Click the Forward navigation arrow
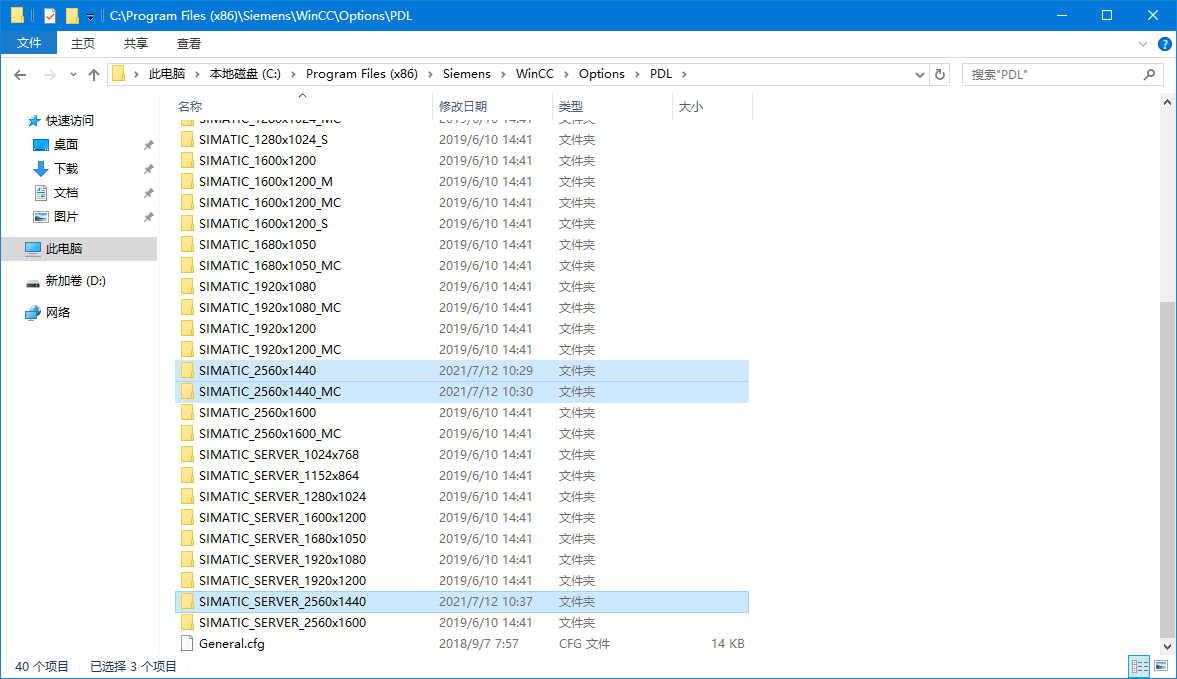 tap(50, 74)
